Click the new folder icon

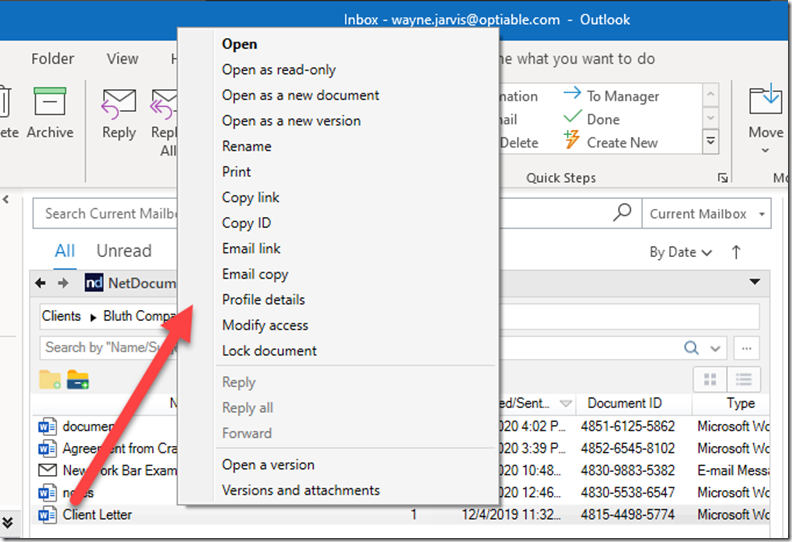(50, 379)
